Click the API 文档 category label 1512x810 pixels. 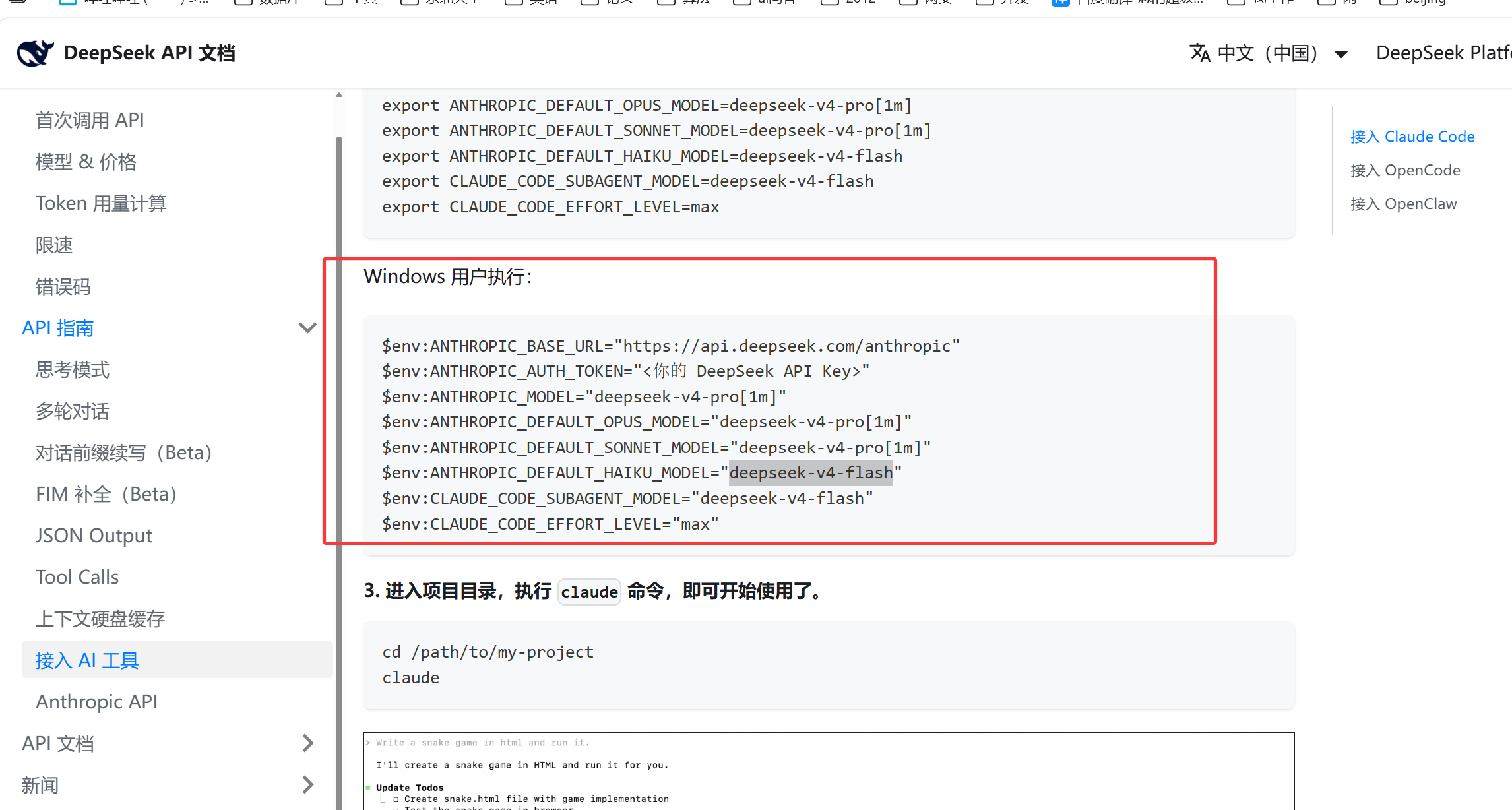coord(58,743)
